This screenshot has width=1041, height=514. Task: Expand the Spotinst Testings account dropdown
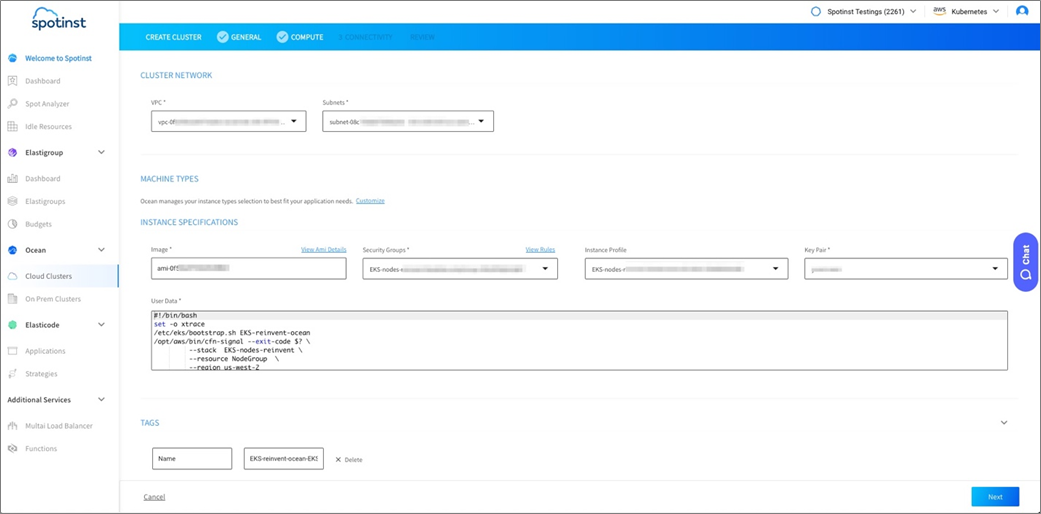click(x=913, y=11)
